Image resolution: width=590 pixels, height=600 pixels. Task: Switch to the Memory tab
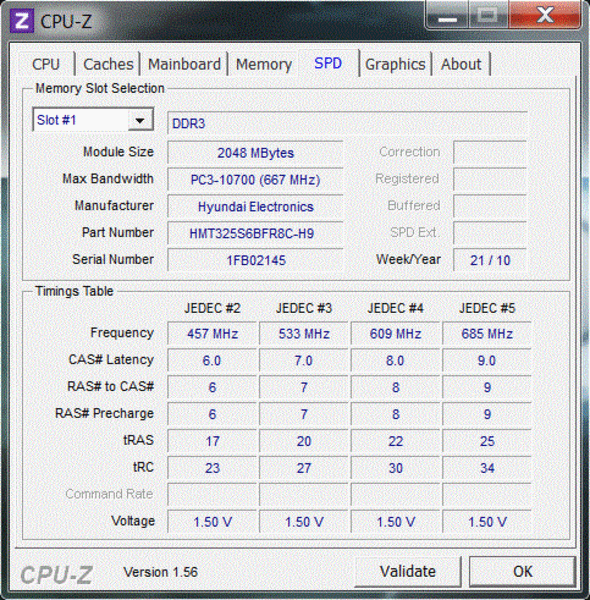point(264,64)
